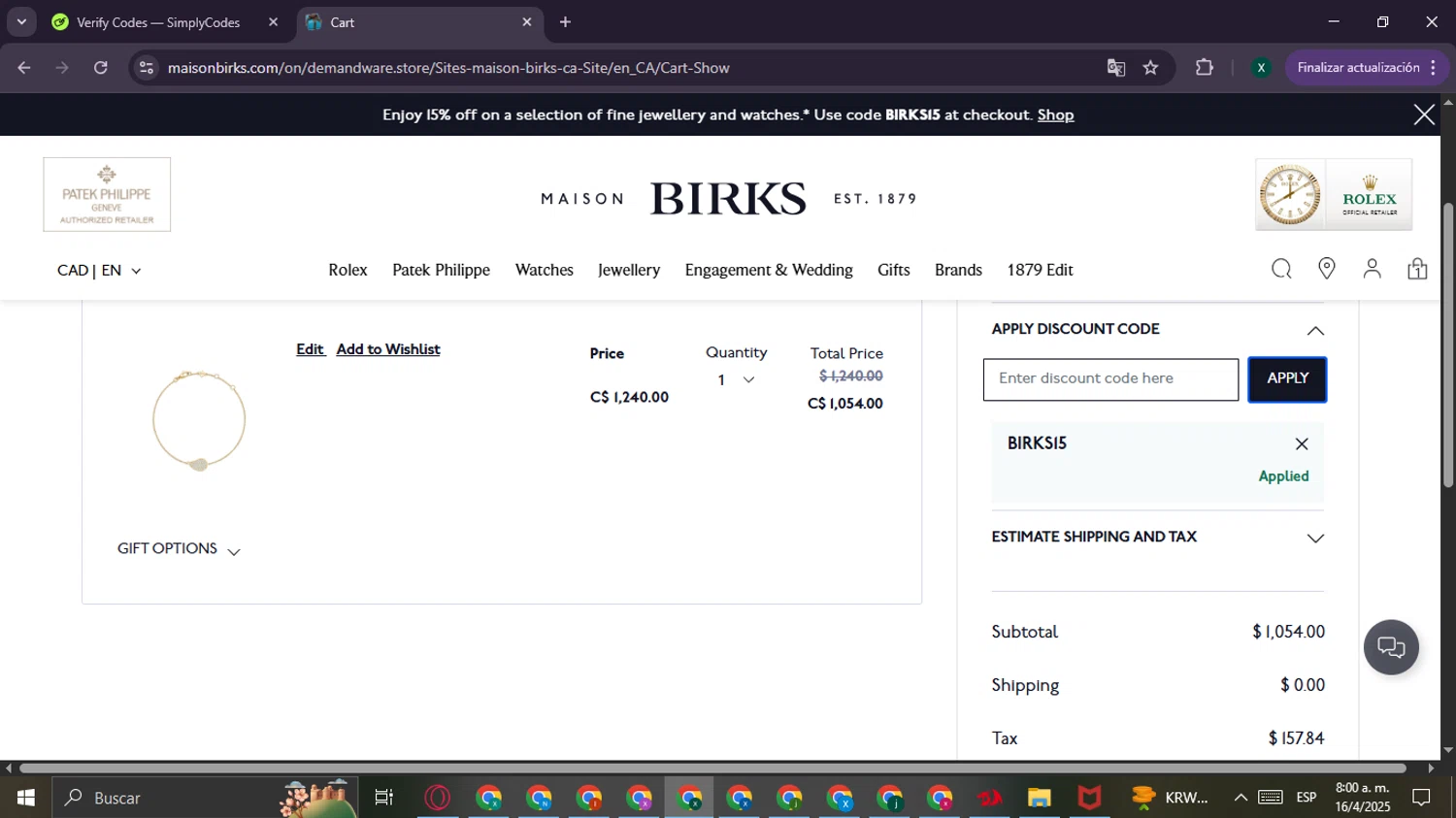Open the Google Translate icon in address bar
1456x818 pixels.
coord(1116,68)
